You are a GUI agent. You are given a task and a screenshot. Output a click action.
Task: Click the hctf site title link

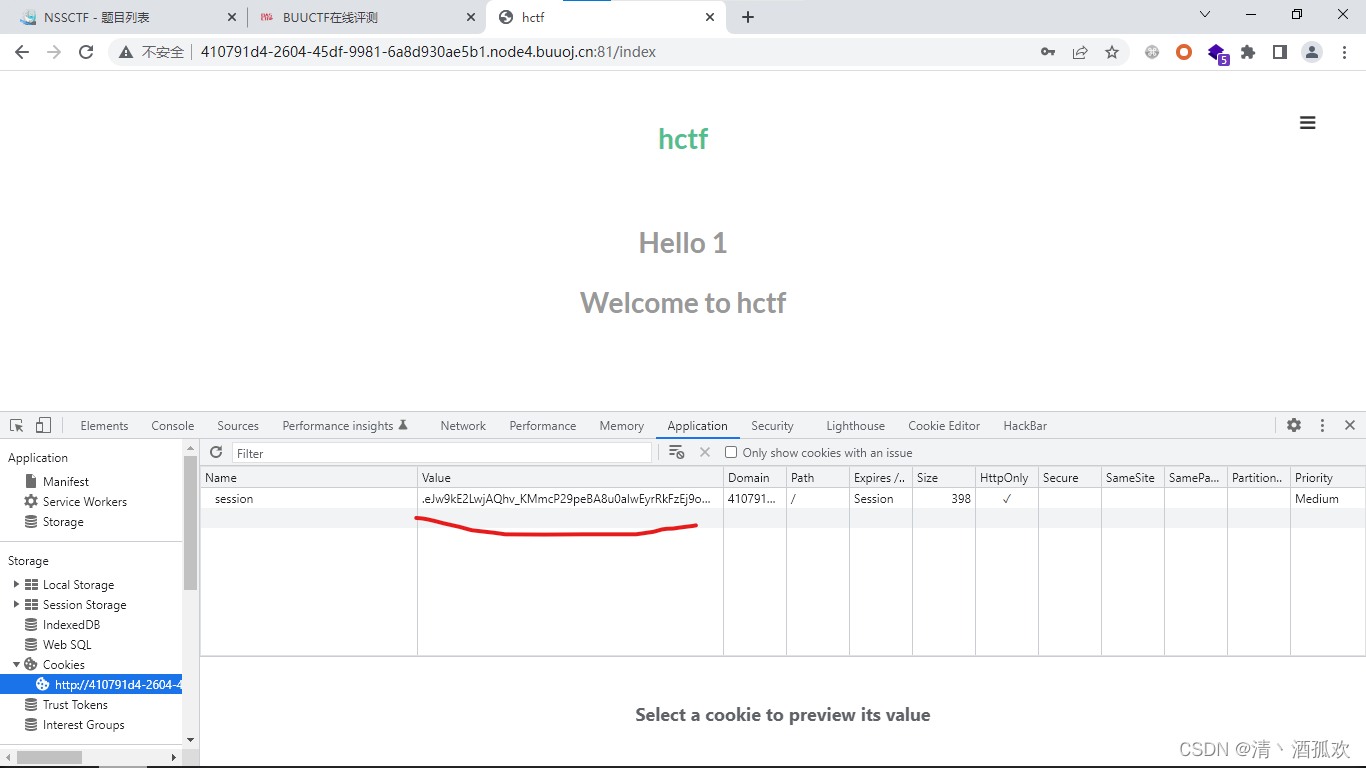click(x=683, y=139)
